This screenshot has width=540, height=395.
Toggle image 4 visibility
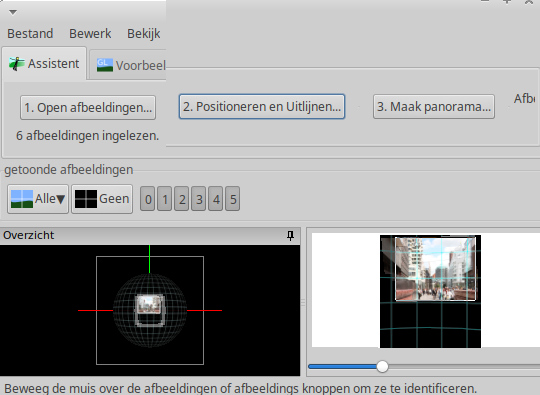pyautogui.click(x=216, y=199)
